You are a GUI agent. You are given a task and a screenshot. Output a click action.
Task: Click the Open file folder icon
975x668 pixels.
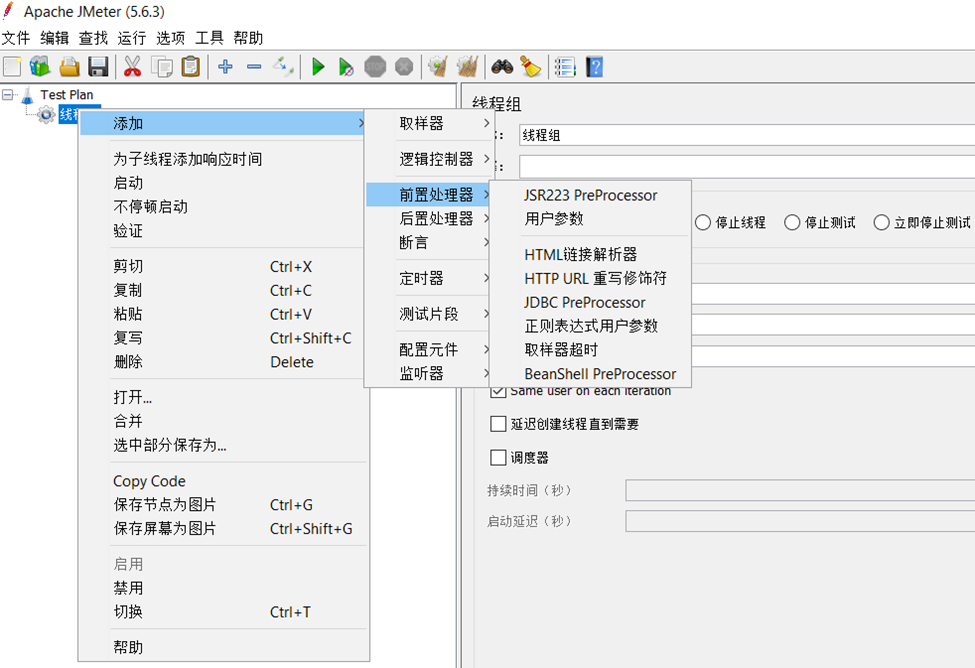[70, 67]
